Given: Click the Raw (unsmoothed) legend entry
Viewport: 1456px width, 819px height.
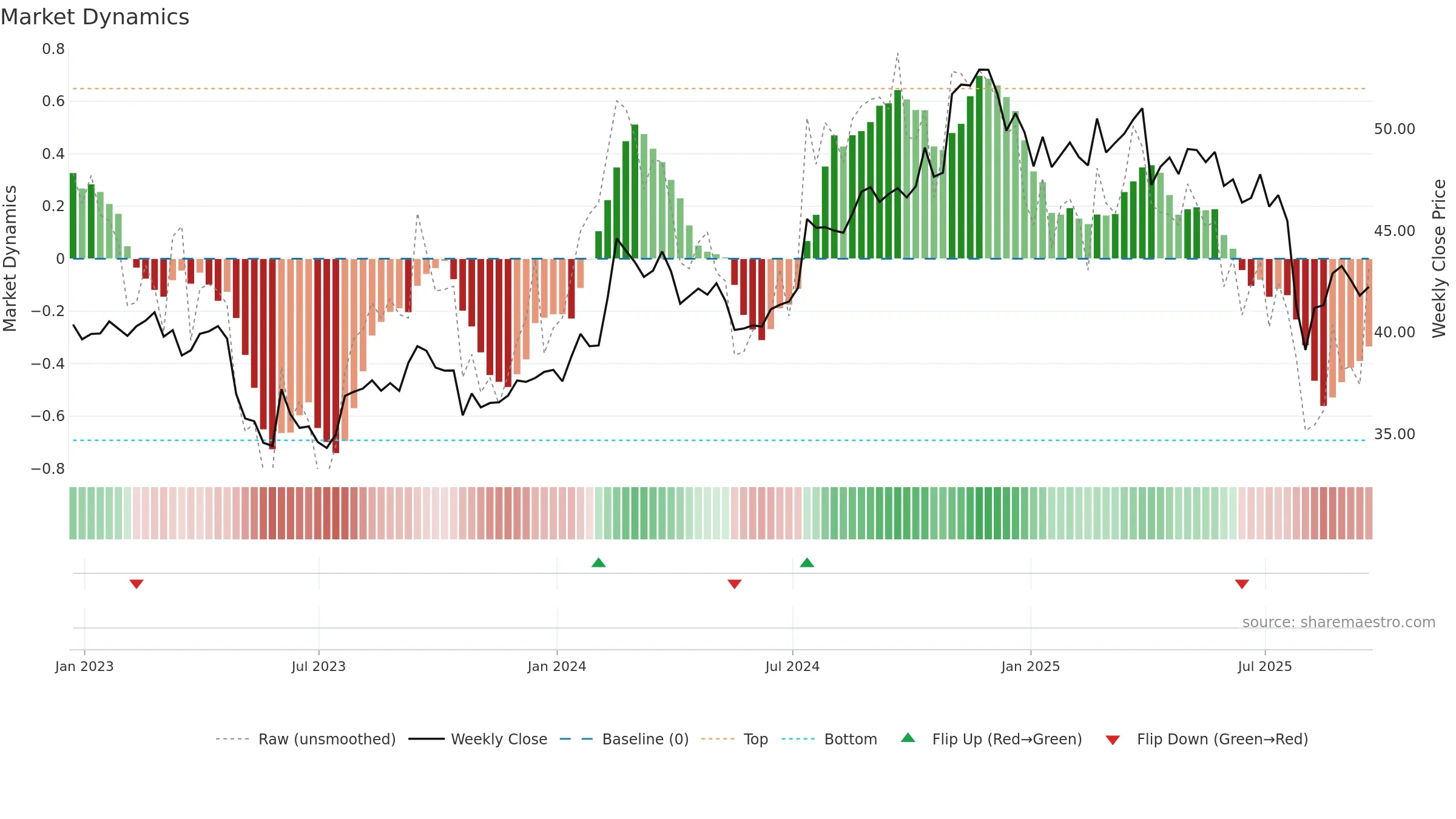Looking at the screenshot, I should coord(306,739).
